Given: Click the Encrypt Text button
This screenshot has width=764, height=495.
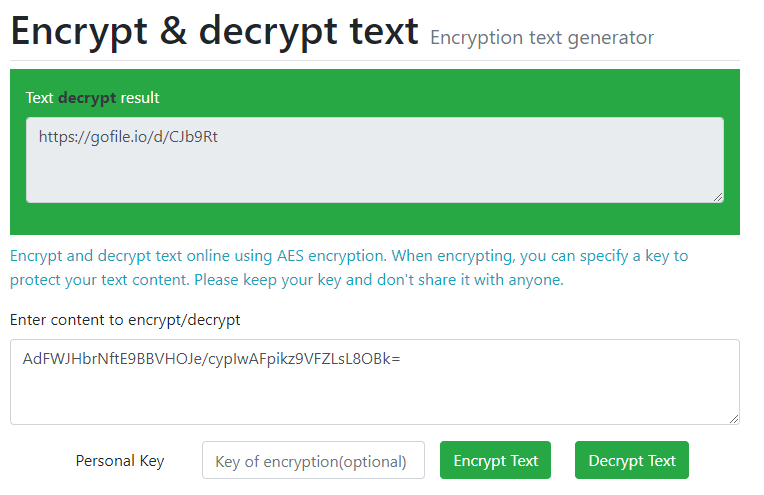Looking at the screenshot, I should 496,460.
